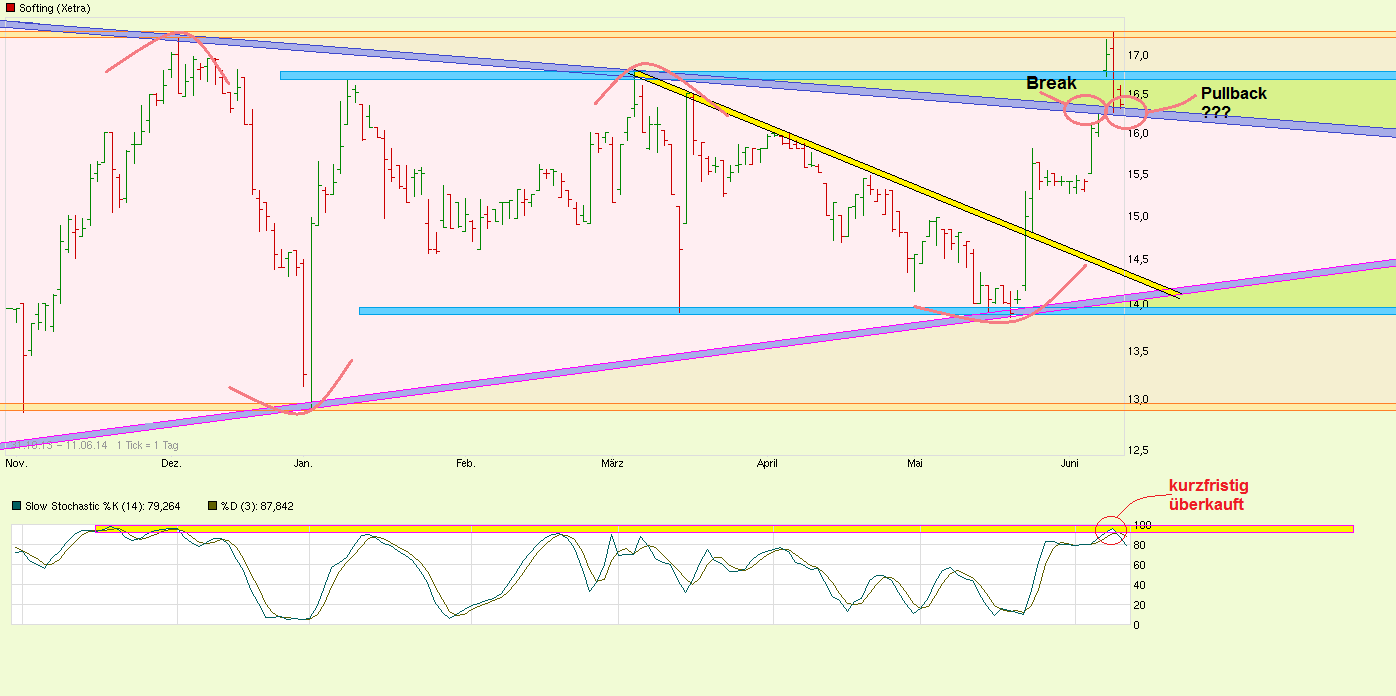Click the 15,5 price axis label
This screenshot has width=1396, height=696.
point(1140,175)
